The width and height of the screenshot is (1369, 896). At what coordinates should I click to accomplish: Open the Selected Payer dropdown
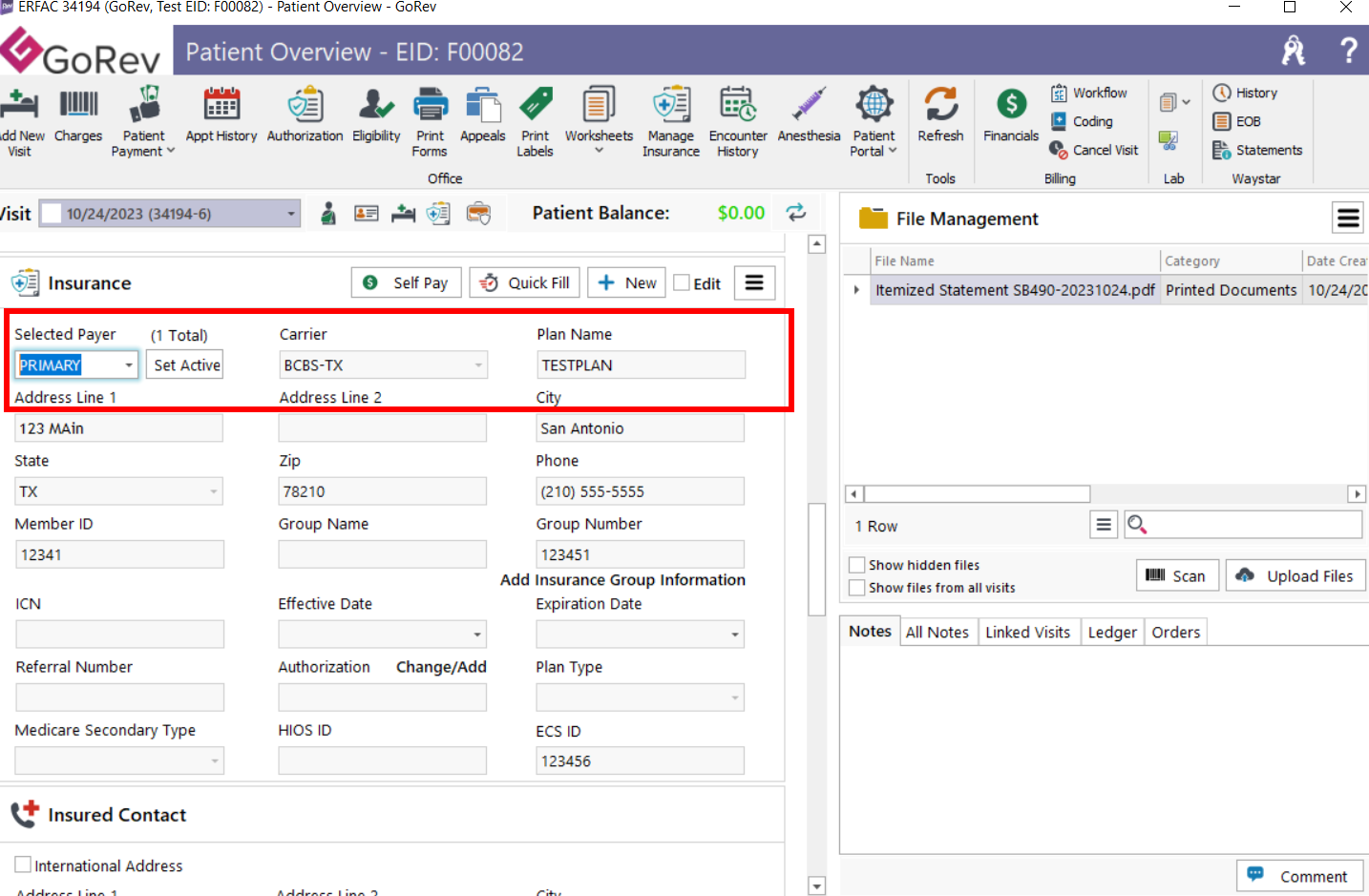coord(128,365)
